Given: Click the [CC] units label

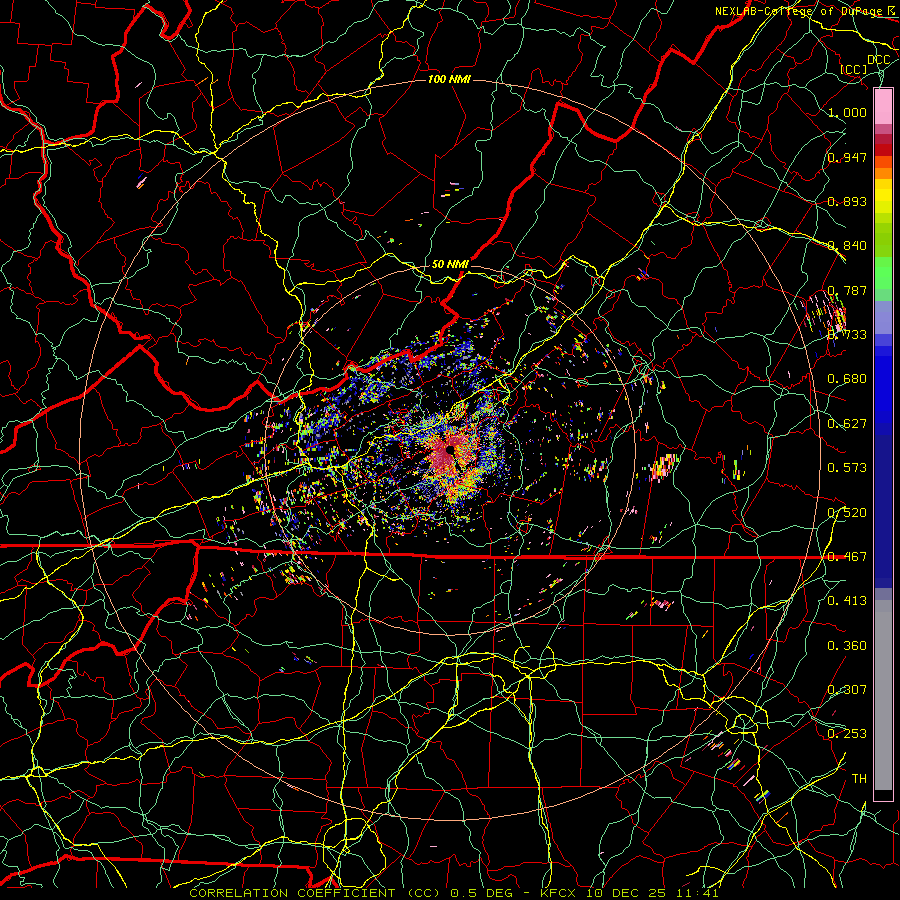Looking at the screenshot, I should [854, 69].
